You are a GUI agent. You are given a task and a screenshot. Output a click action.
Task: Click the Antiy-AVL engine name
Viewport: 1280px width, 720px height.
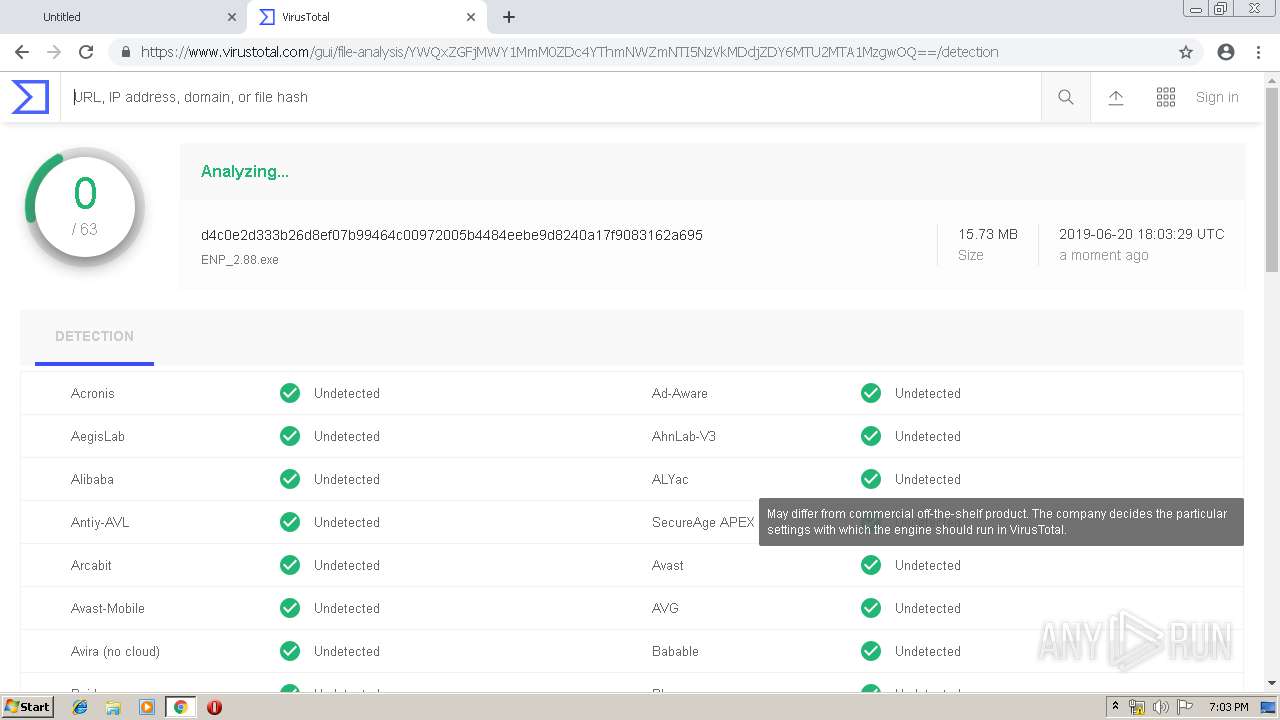coord(100,523)
